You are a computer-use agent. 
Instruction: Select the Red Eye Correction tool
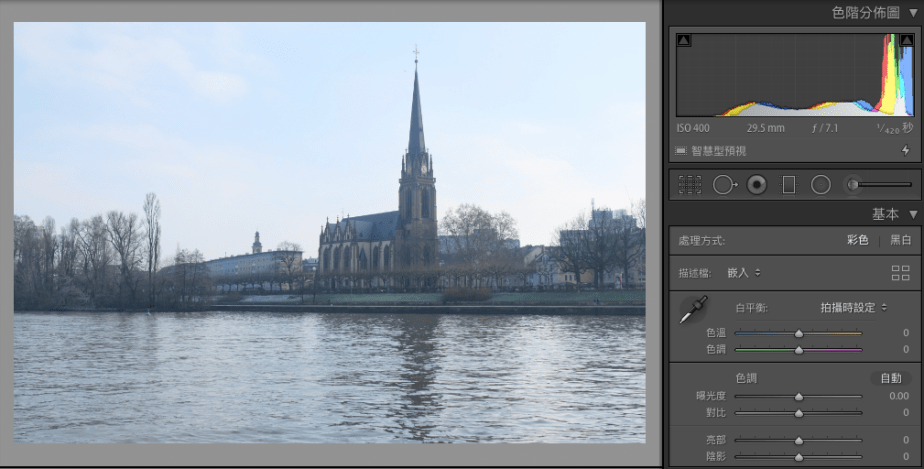pos(757,185)
